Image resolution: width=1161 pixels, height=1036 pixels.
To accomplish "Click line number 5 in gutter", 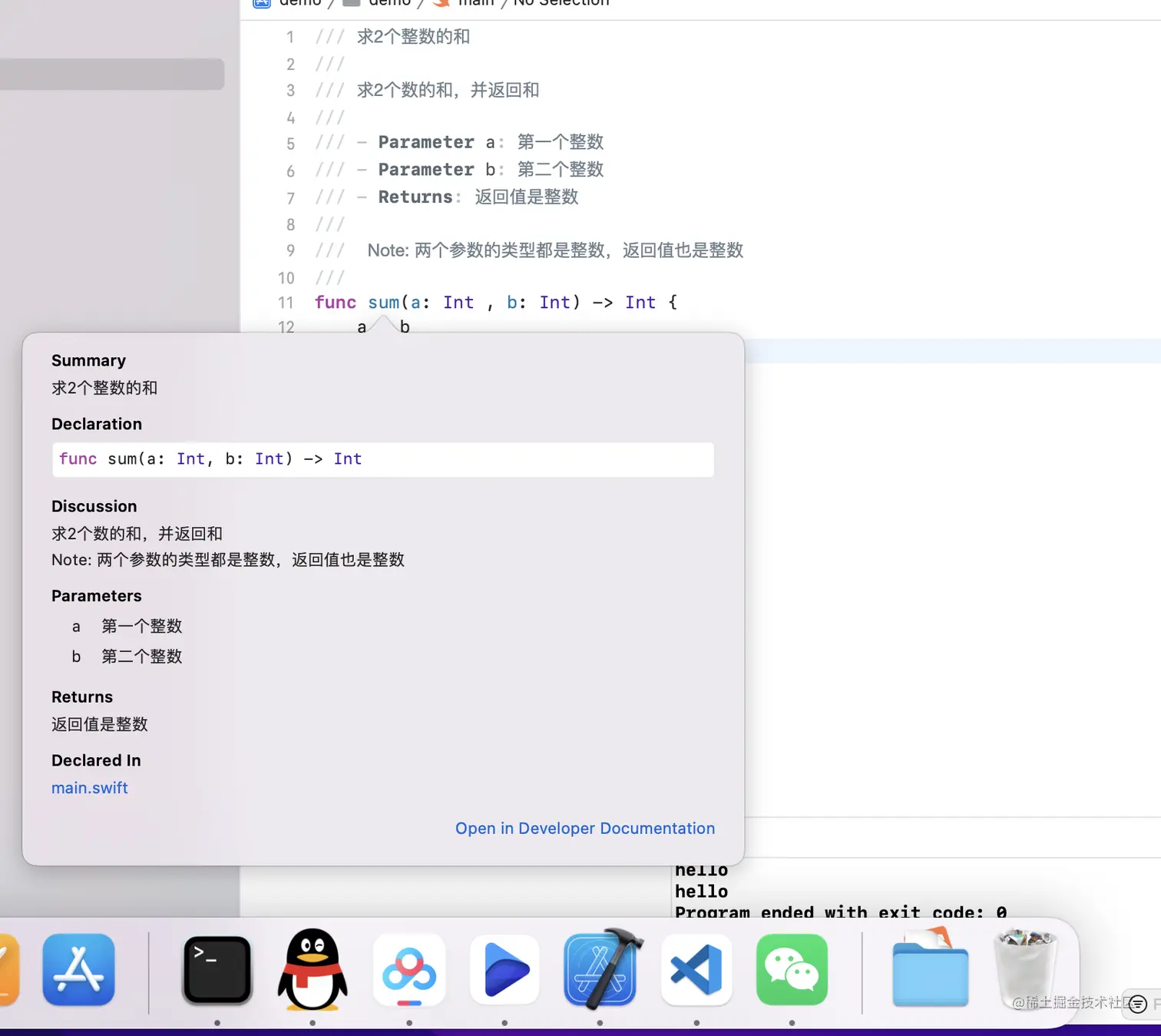I will point(290,144).
